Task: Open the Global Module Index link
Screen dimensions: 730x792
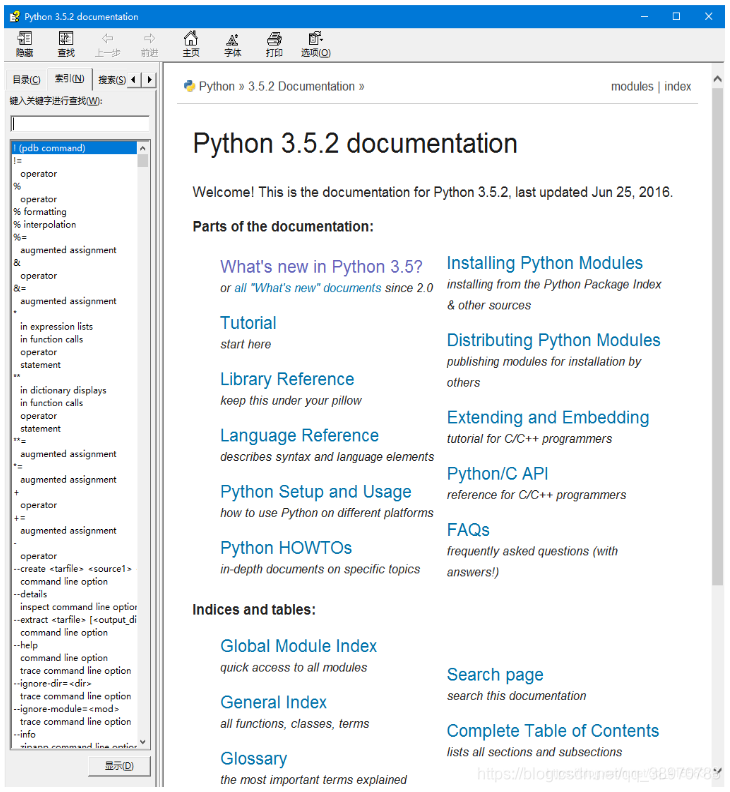Action: point(299,646)
